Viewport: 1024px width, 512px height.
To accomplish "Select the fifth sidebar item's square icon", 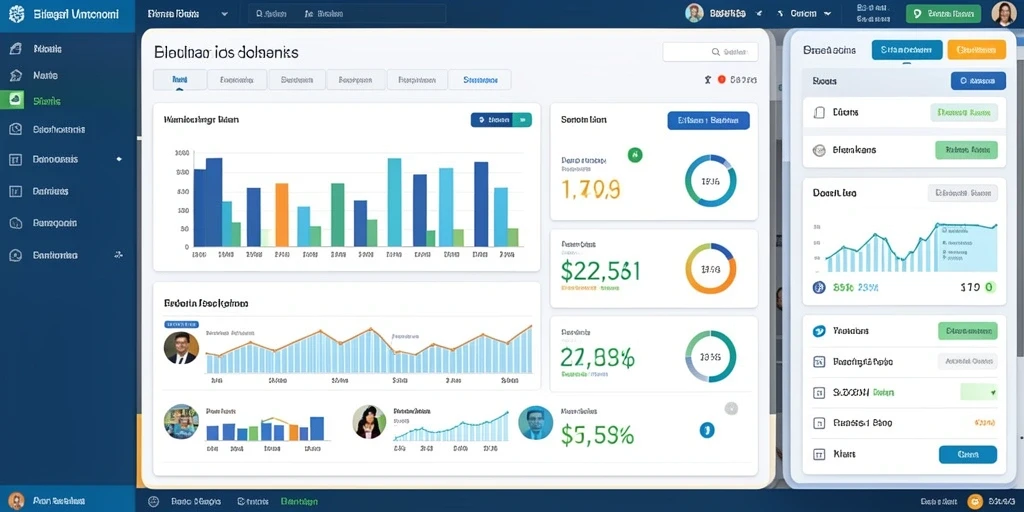I will point(16,159).
